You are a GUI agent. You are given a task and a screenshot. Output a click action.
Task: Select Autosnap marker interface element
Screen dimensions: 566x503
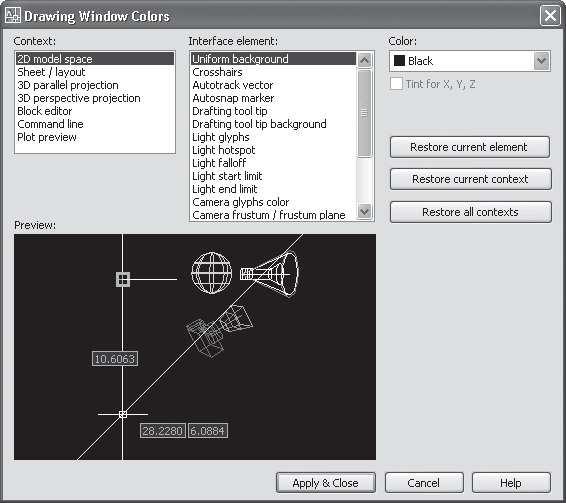click(x=273, y=98)
